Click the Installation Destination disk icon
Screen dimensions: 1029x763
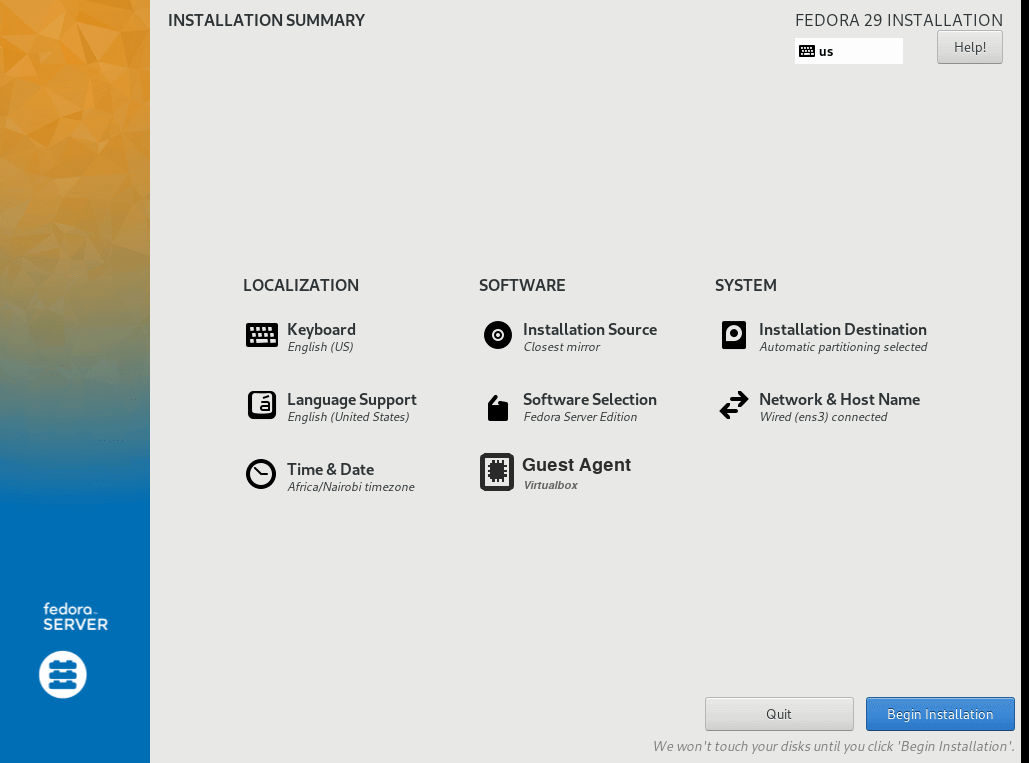(734, 336)
